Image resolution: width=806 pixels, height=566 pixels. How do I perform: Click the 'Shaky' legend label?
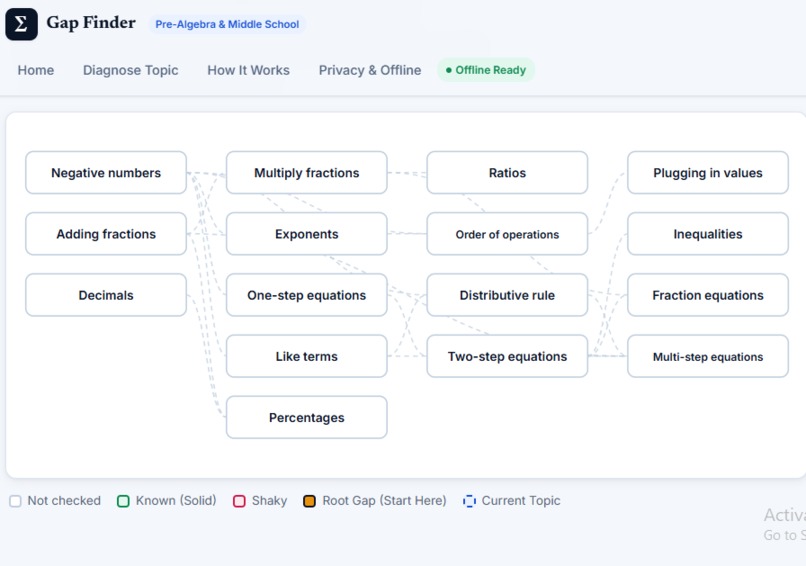pos(269,501)
